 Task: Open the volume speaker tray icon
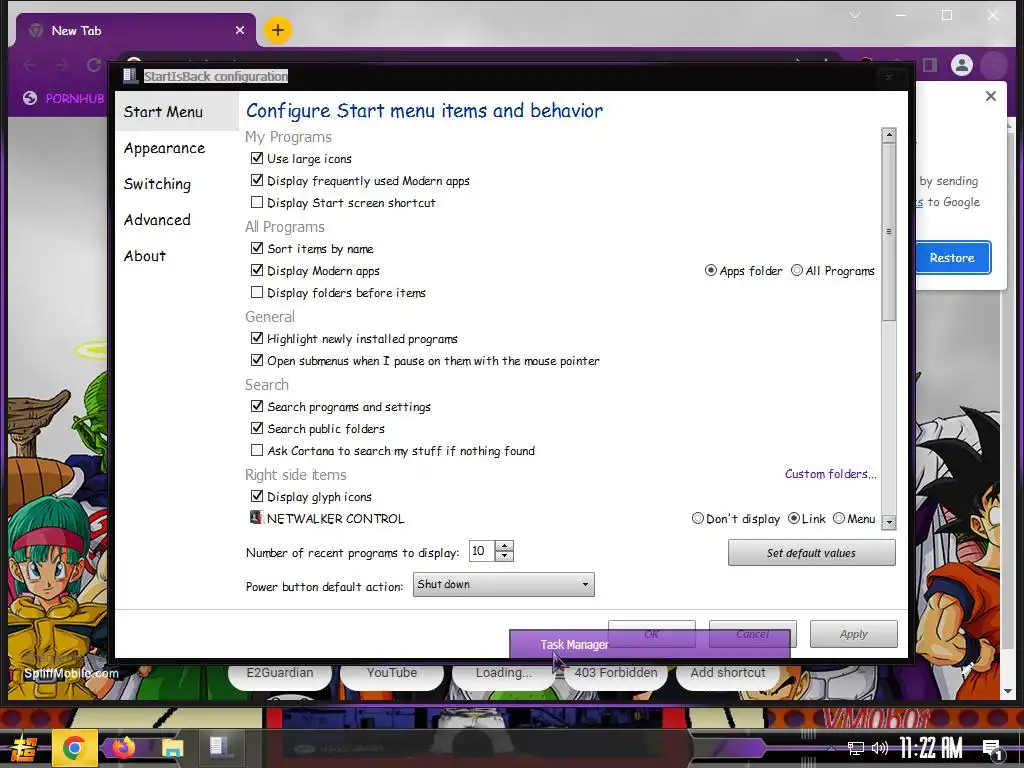click(x=880, y=748)
